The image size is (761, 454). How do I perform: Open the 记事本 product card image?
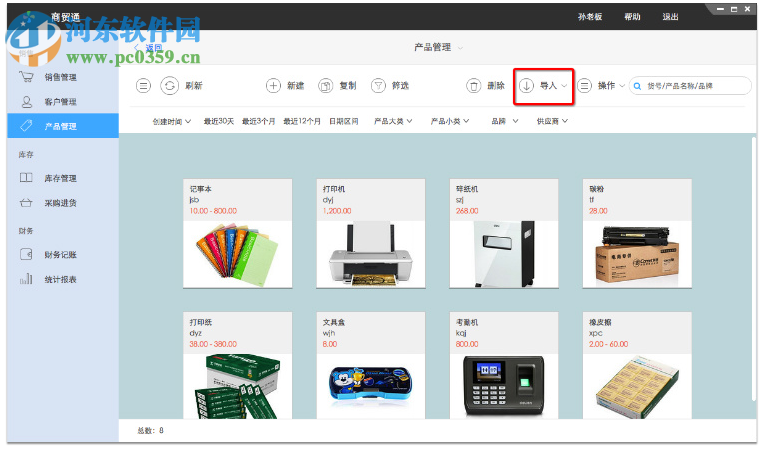click(237, 254)
